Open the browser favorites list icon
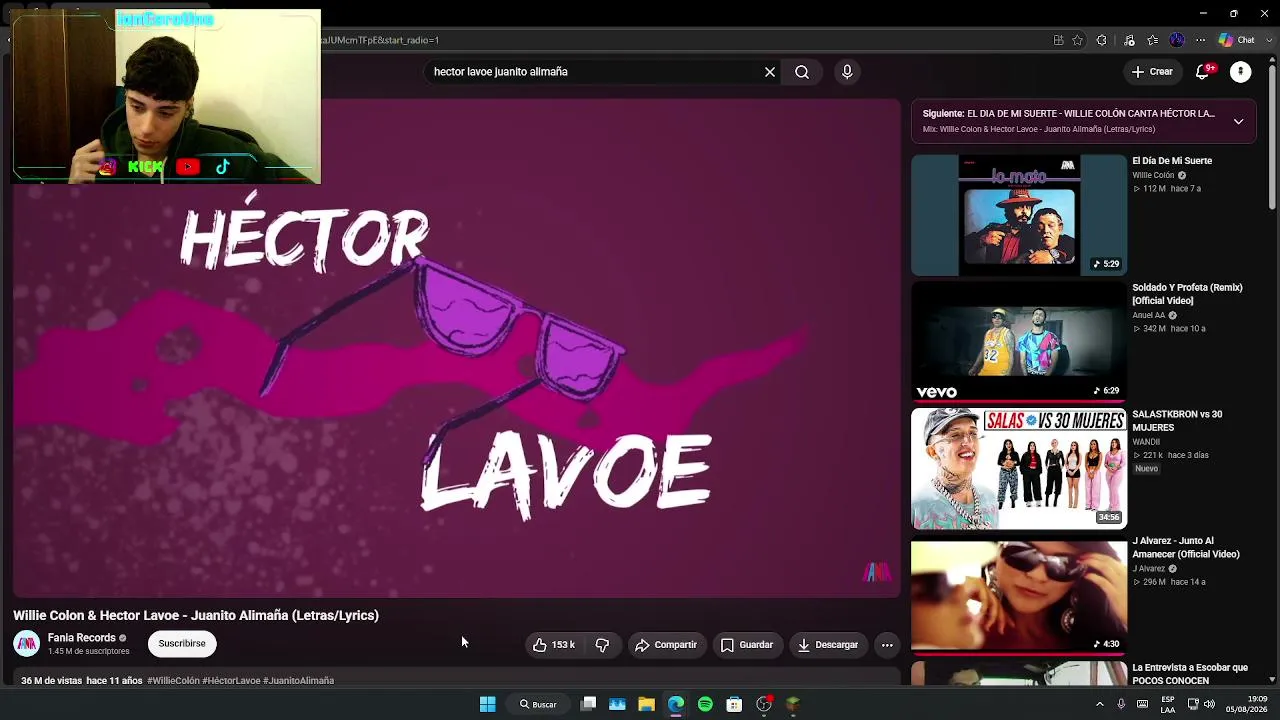The height and width of the screenshot is (720, 1280). 1153,40
